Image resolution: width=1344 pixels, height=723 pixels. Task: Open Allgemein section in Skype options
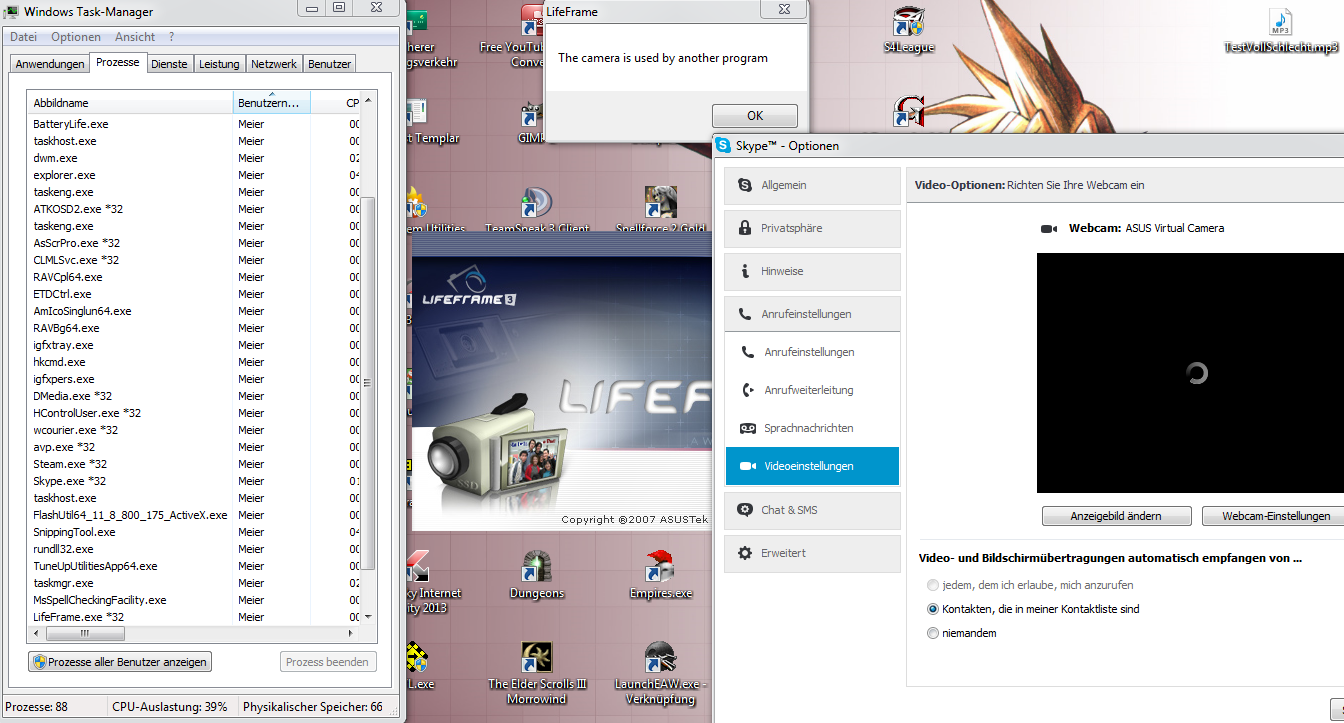click(812, 185)
